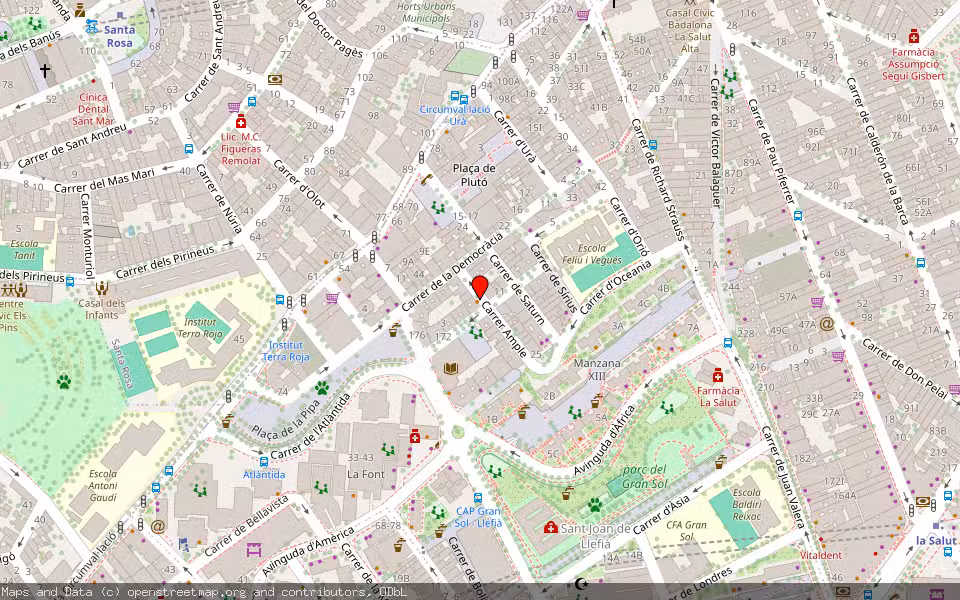Select the Carrer d'Olot street label

tap(299, 184)
